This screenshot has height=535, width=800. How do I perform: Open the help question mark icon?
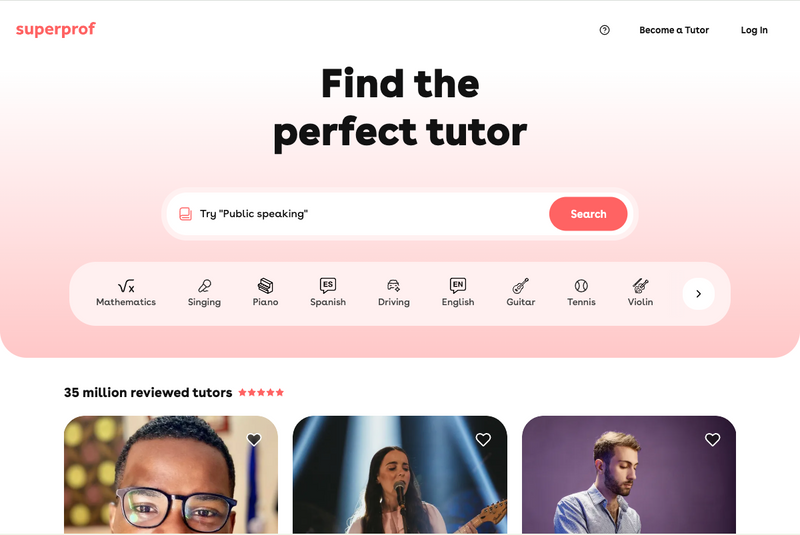[x=605, y=30]
